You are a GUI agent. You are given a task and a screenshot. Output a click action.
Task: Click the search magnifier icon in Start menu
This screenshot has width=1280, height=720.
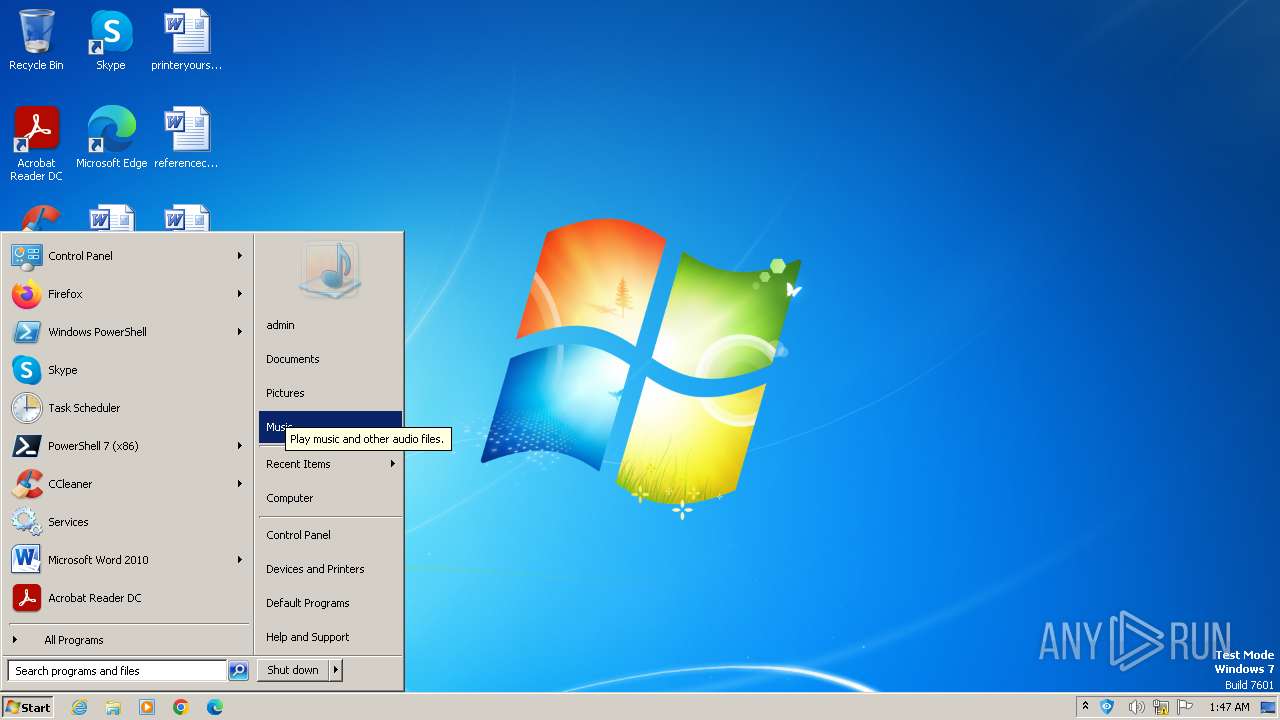coord(238,671)
